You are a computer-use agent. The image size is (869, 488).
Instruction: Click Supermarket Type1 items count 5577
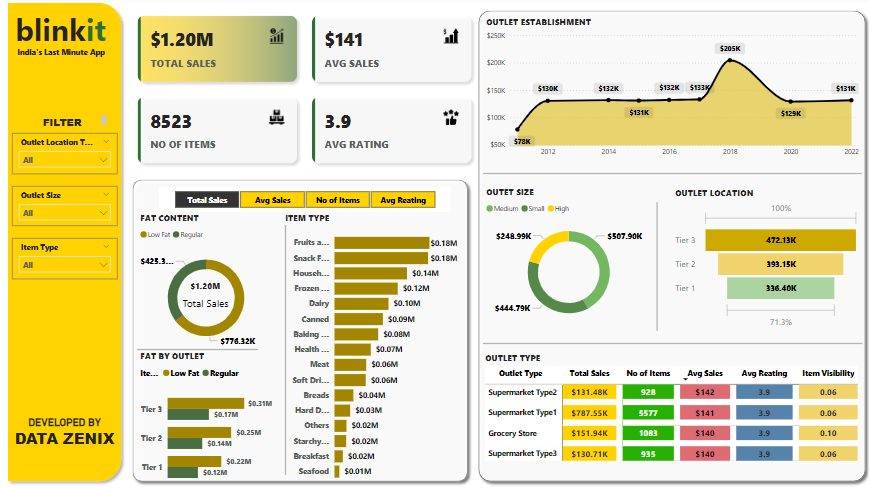click(648, 413)
